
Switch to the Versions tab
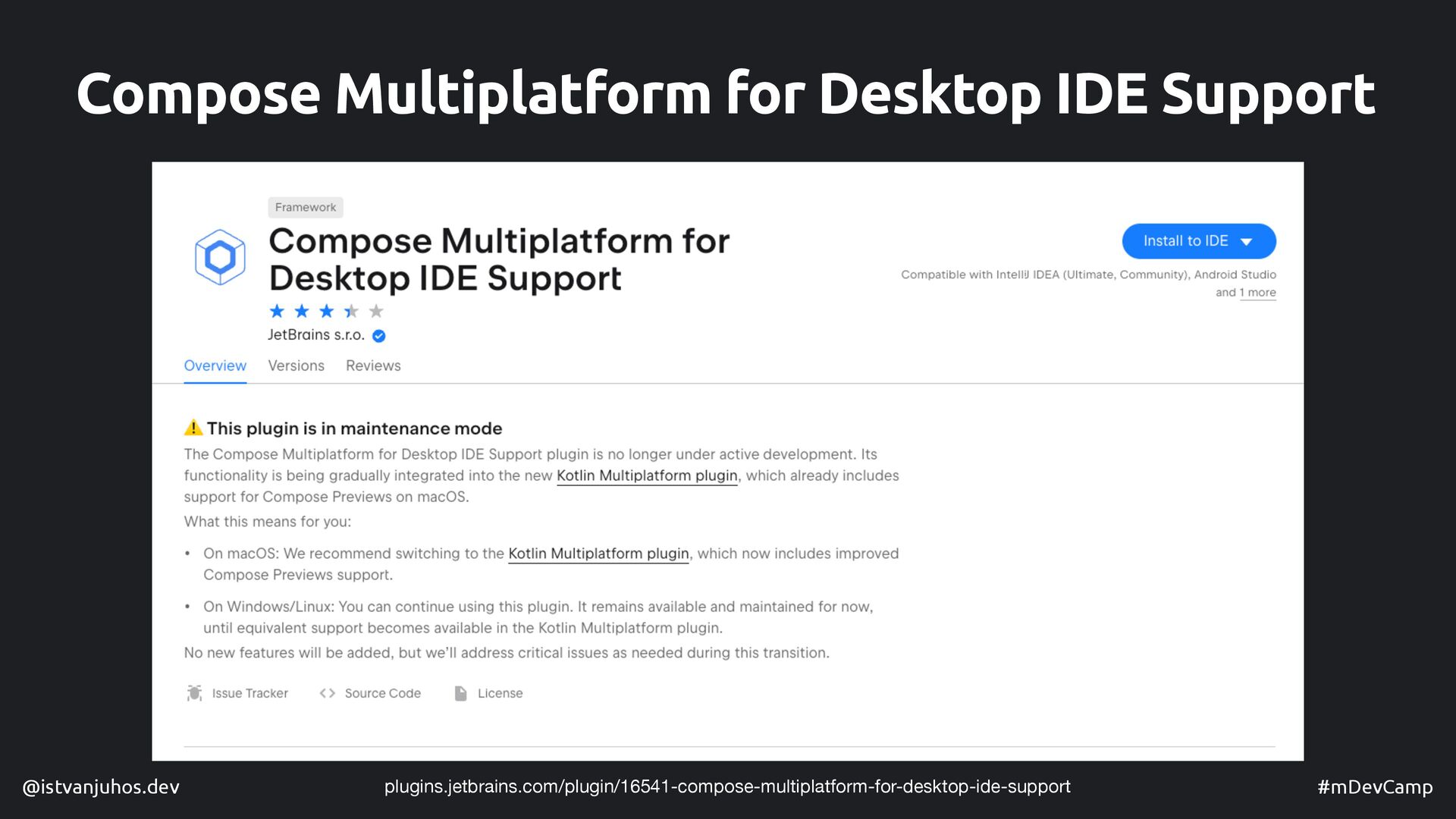296,366
